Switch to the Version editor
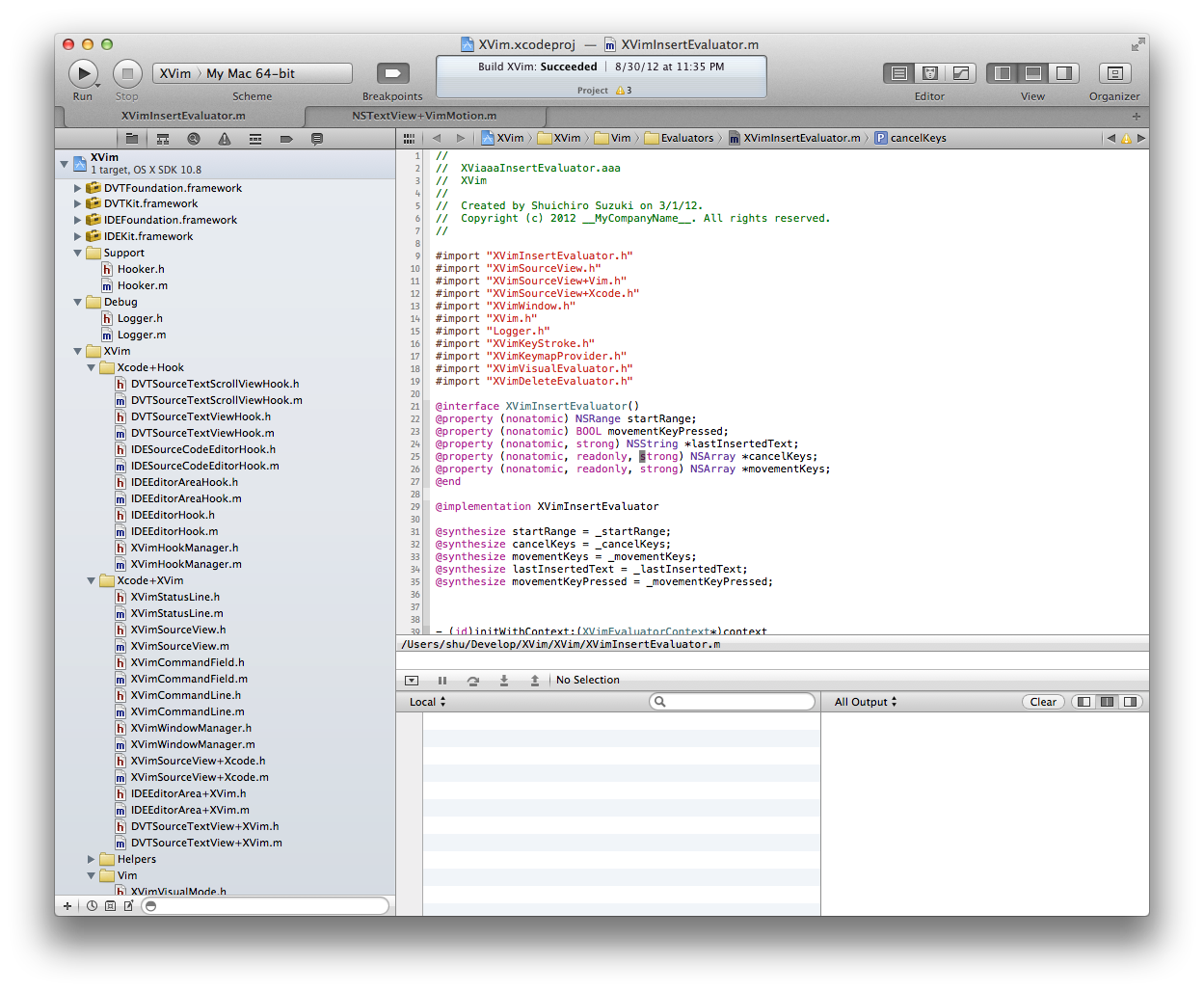Image resolution: width=1204 pixels, height=992 pixels. [961, 73]
